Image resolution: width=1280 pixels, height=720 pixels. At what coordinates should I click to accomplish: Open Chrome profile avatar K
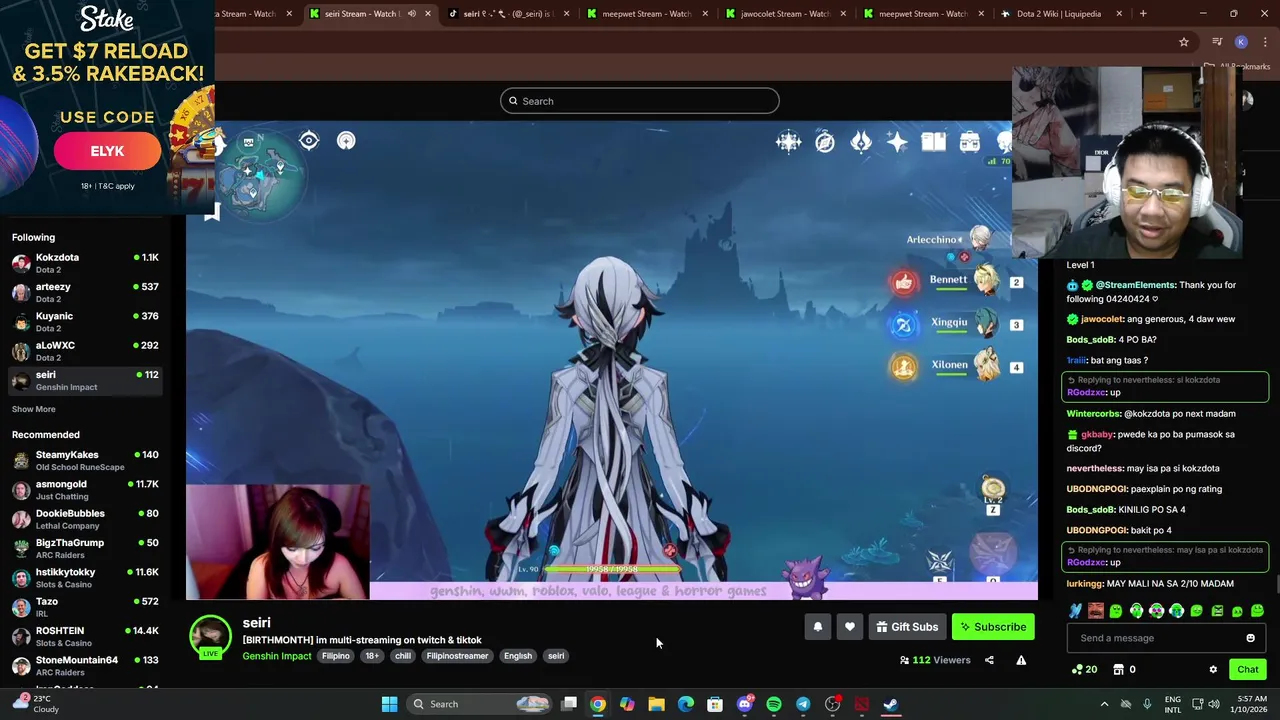(1241, 42)
